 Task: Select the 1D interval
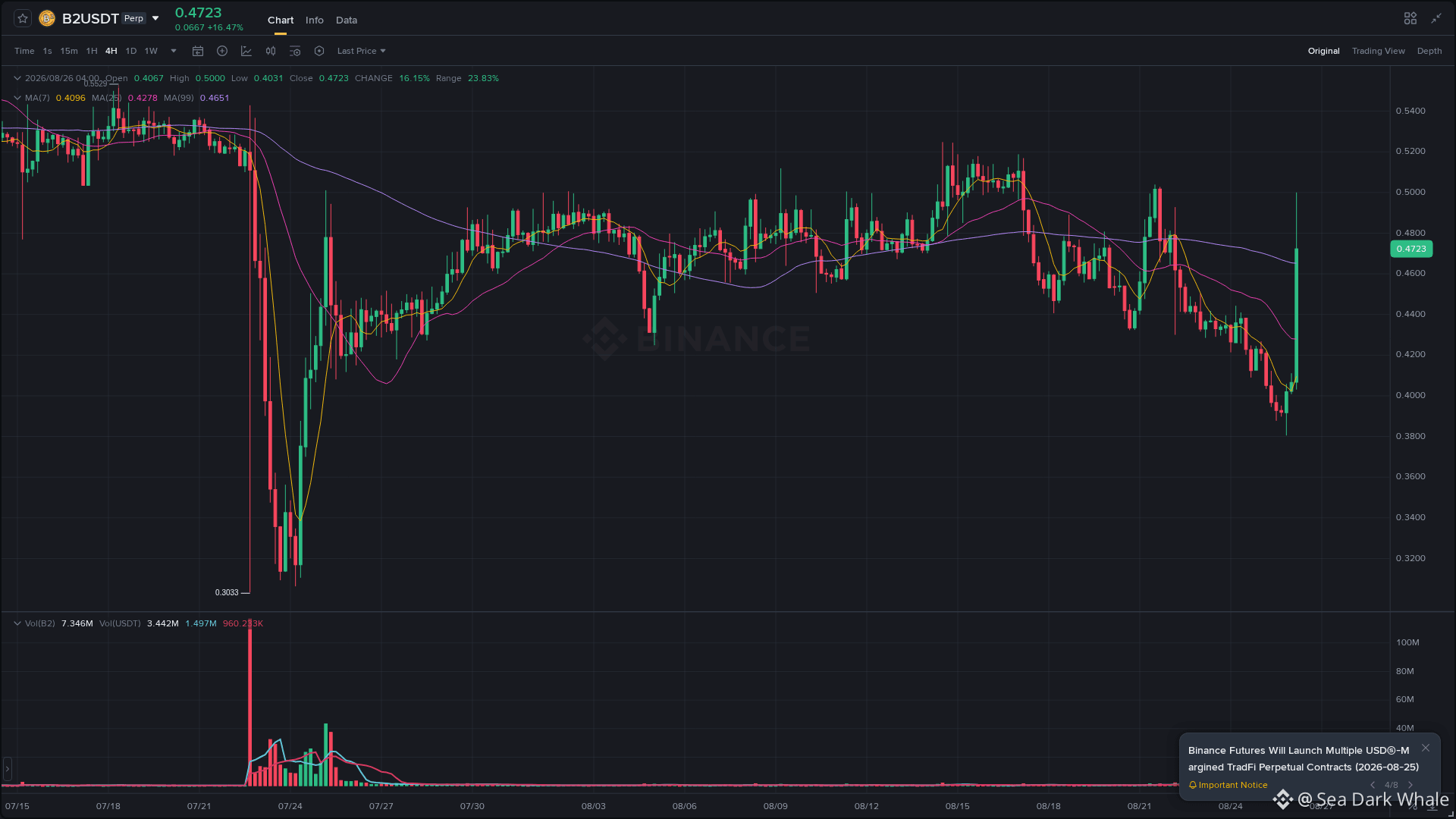pyautogui.click(x=131, y=51)
